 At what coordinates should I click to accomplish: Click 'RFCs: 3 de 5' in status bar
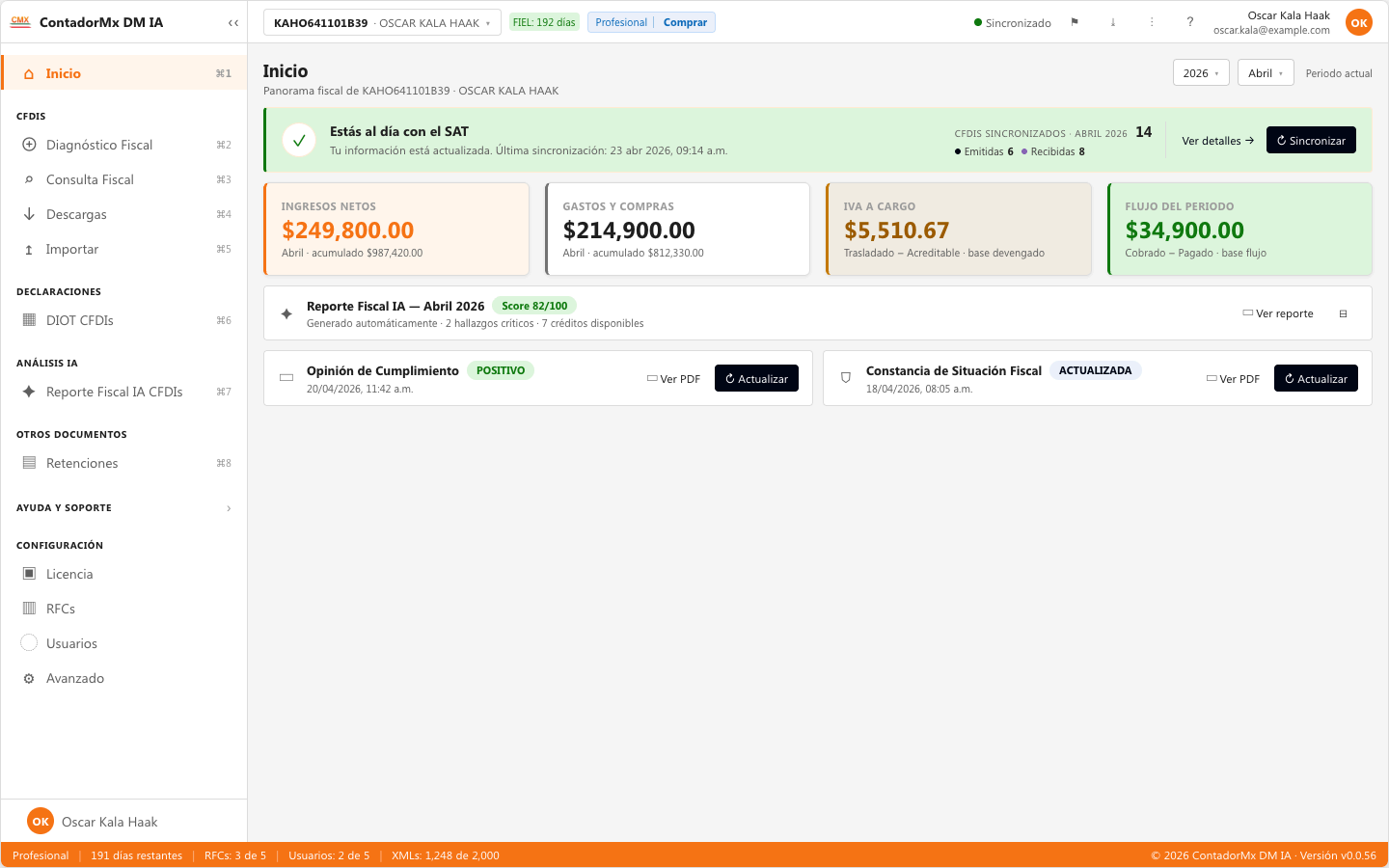click(x=235, y=855)
